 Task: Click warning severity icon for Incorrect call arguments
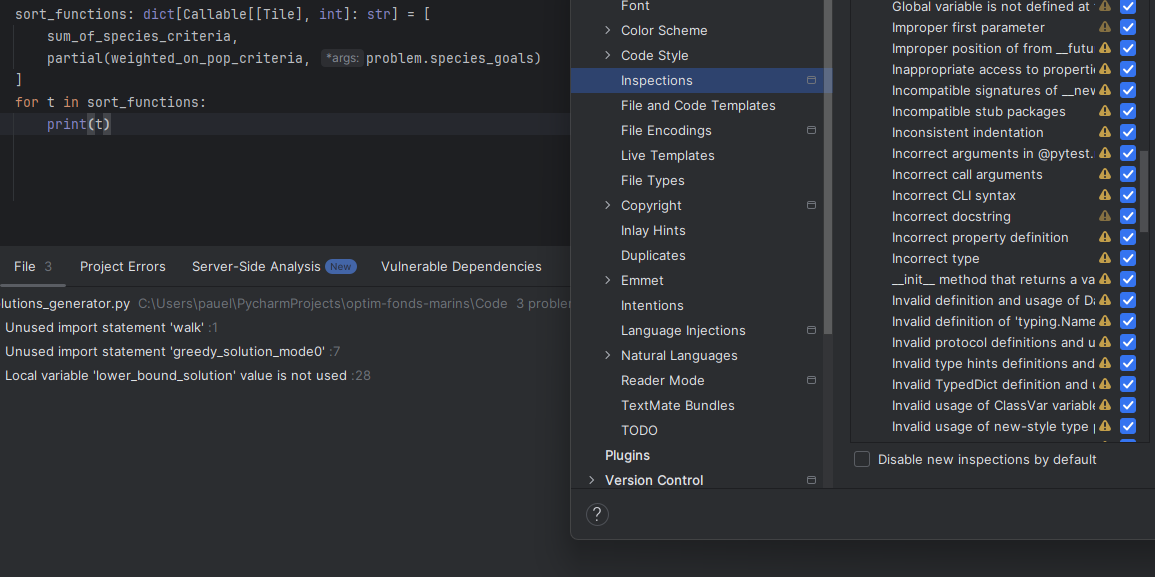pyautogui.click(x=1105, y=175)
